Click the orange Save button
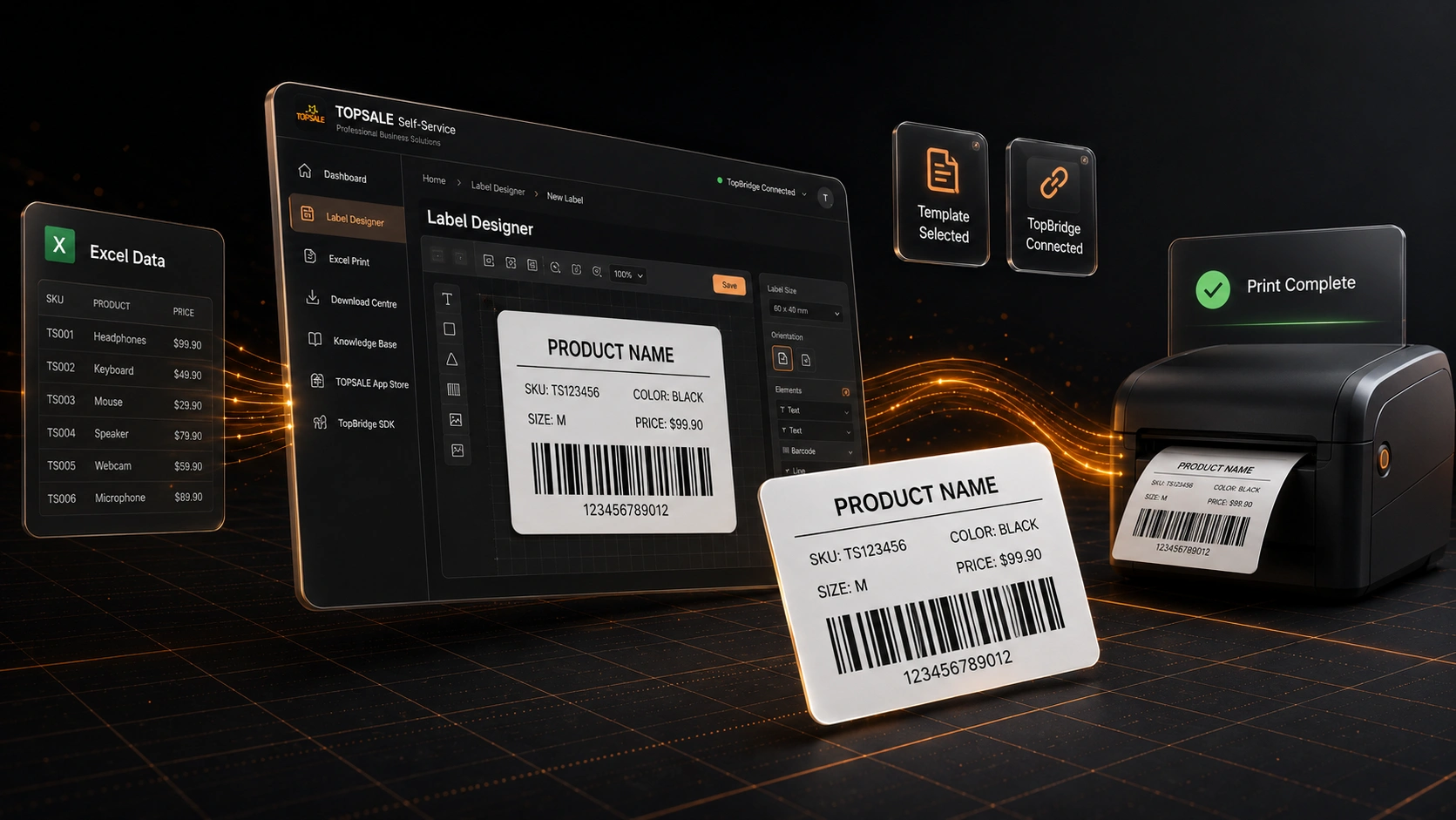The image size is (1456, 820). click(x=729, y=285)
